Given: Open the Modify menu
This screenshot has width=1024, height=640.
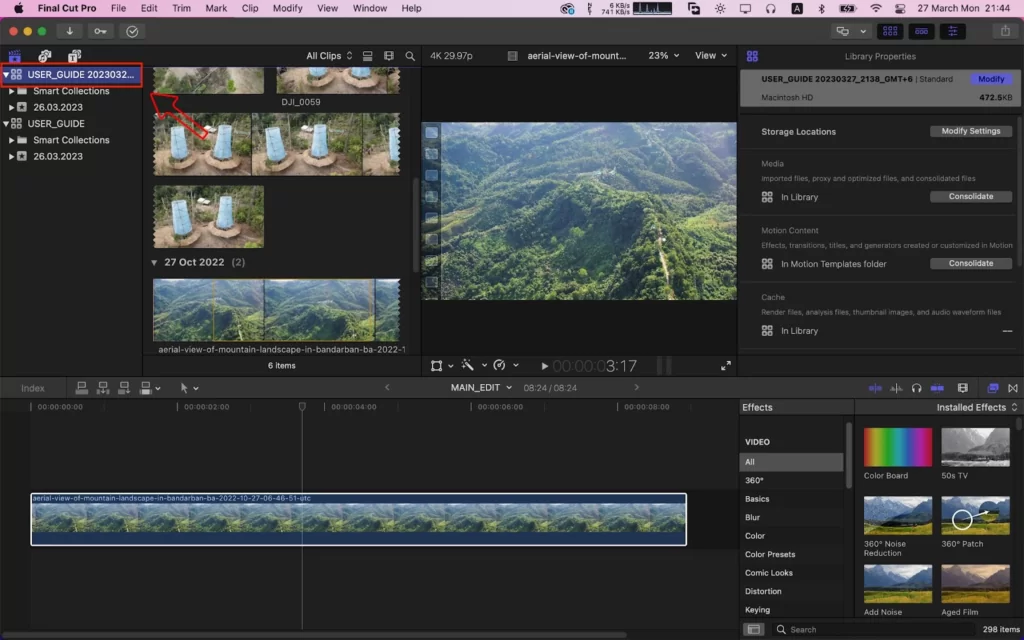Looking at the screenshot, I should (287, 8).
